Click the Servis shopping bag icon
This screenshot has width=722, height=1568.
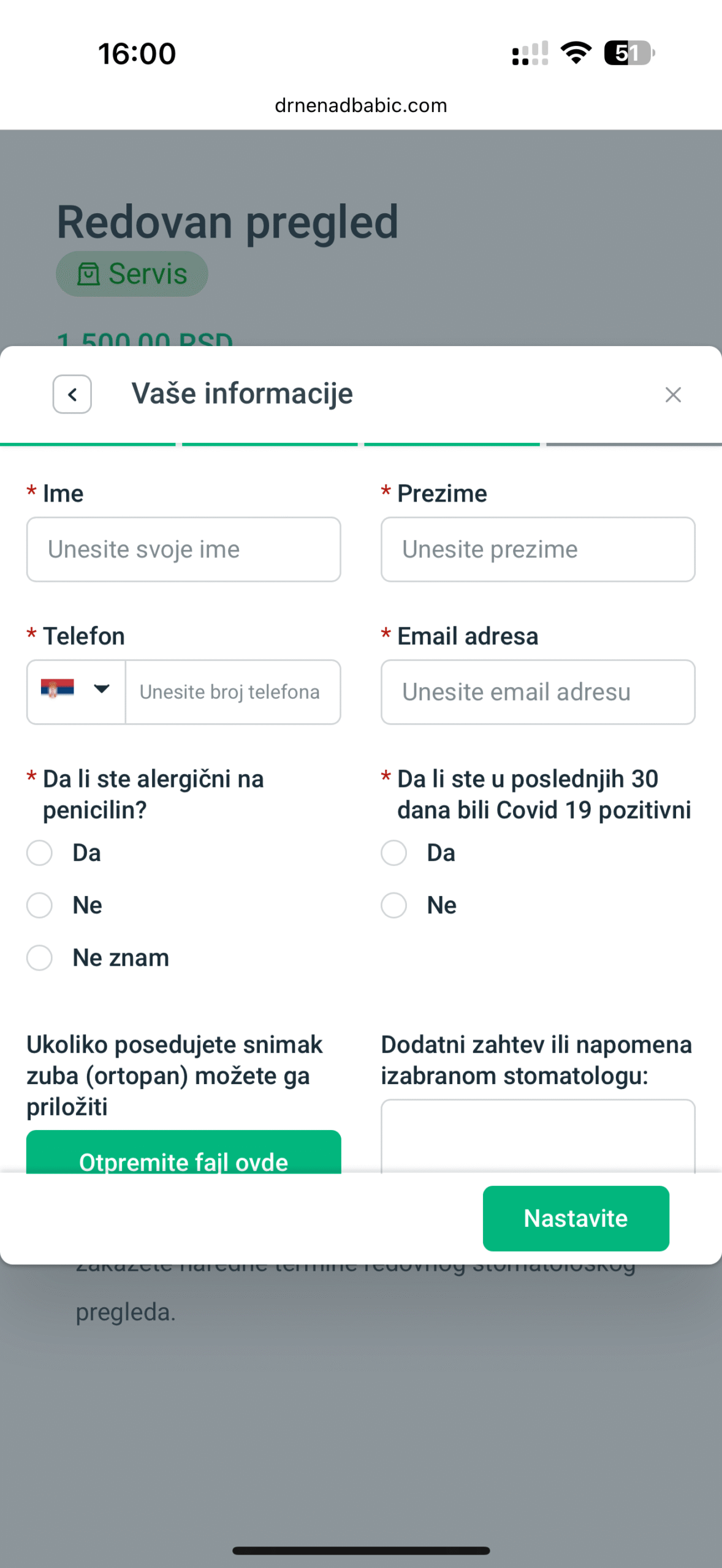coord(89,274)
